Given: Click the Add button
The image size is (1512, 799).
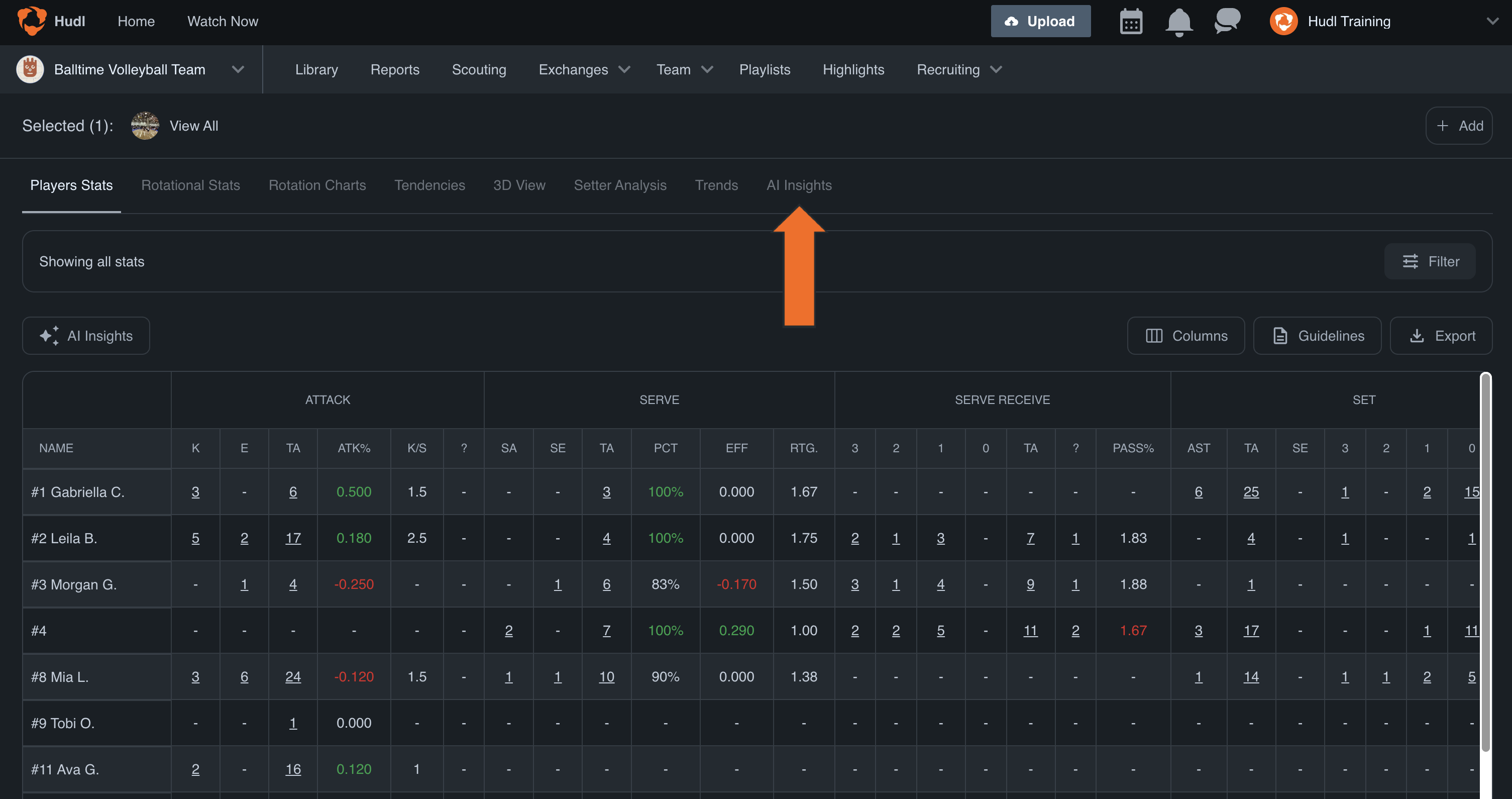Looking at the screenshot, I should point(1459,126).
